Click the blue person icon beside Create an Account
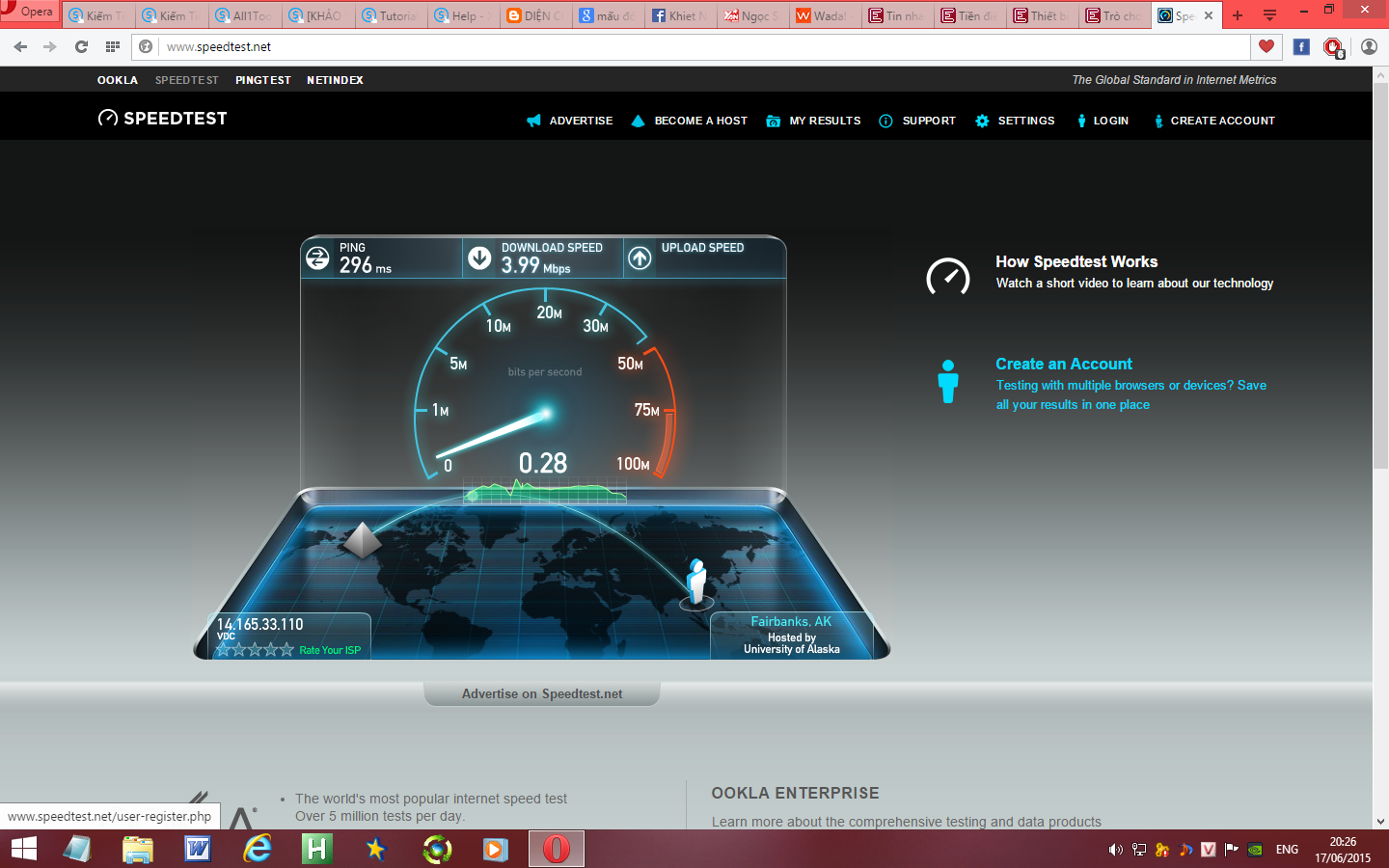The image size is (1389, 868). 948,381
